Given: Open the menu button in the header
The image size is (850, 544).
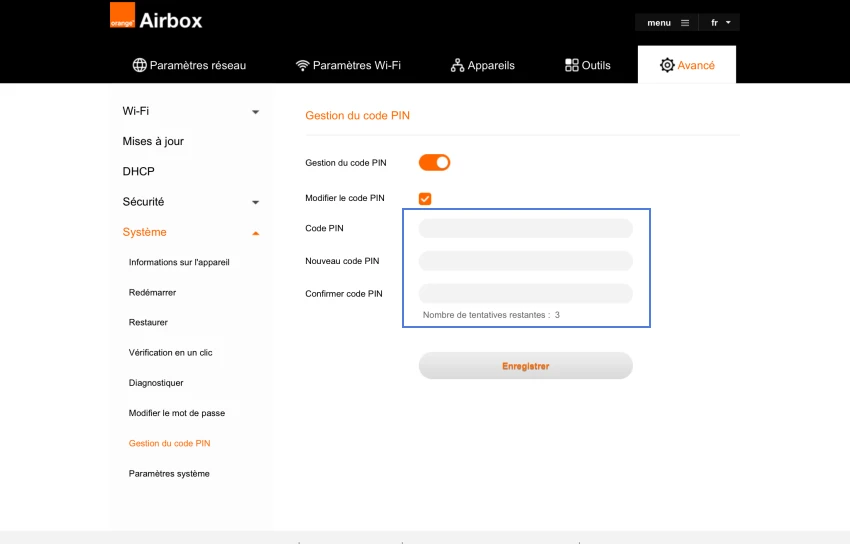Looking at the screenshot, I should click(x=667, y=23).
